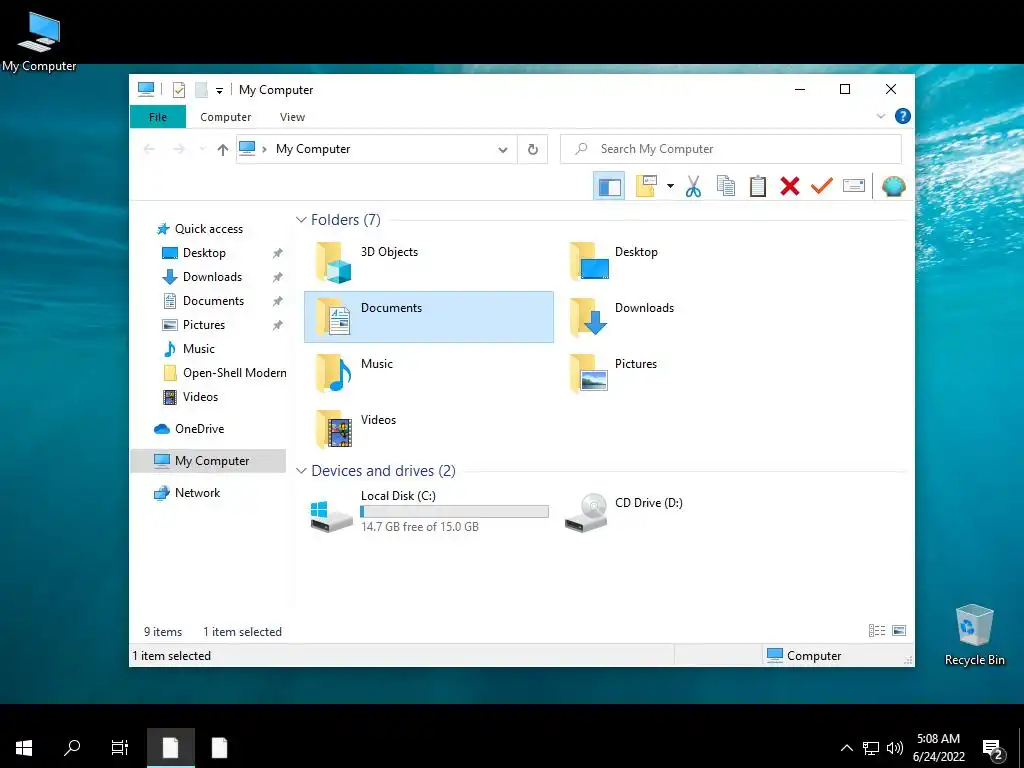This screenshot has height=768, width=1024.
Task: Click the Cut scissors icon
Action: tap(694, 187)
